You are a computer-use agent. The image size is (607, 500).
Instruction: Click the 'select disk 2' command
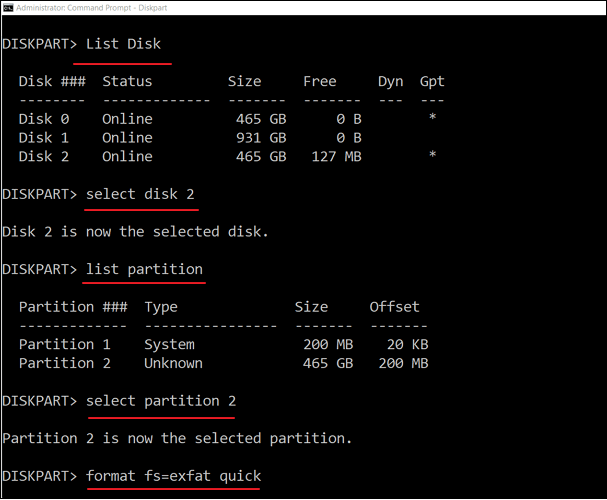pyautogui.click(x=140, y=194)
